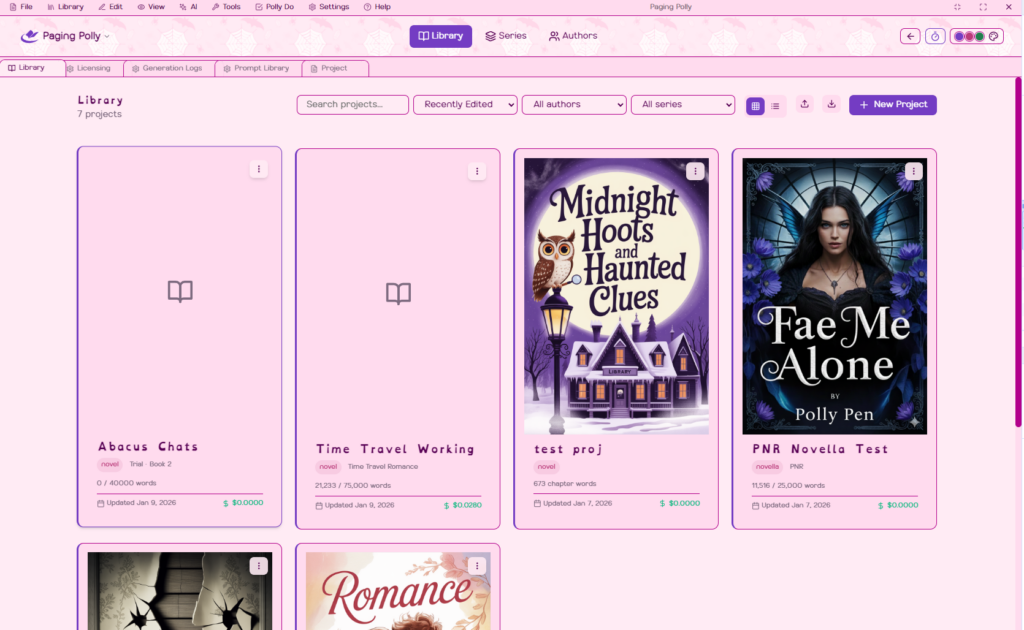Open the Edit menu
The image size is (1024, 630).
tap(110, 7)
